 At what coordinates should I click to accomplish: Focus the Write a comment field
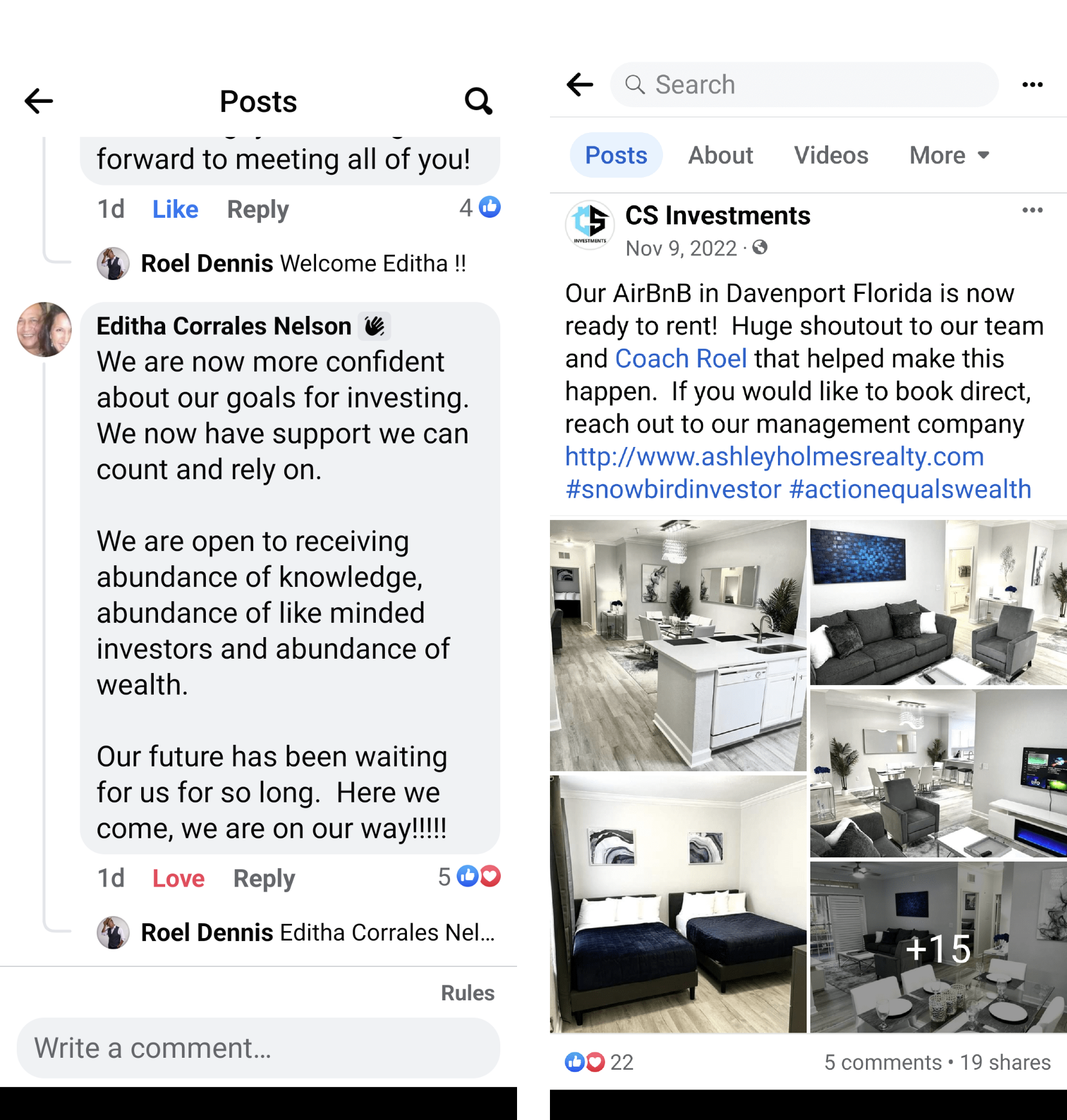tap(259, 1048)
